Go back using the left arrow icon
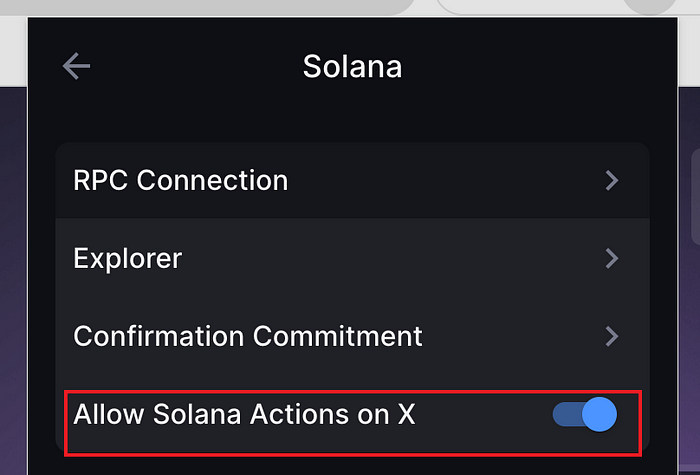This screenshot has height=475, width=700. pos(76,67)
